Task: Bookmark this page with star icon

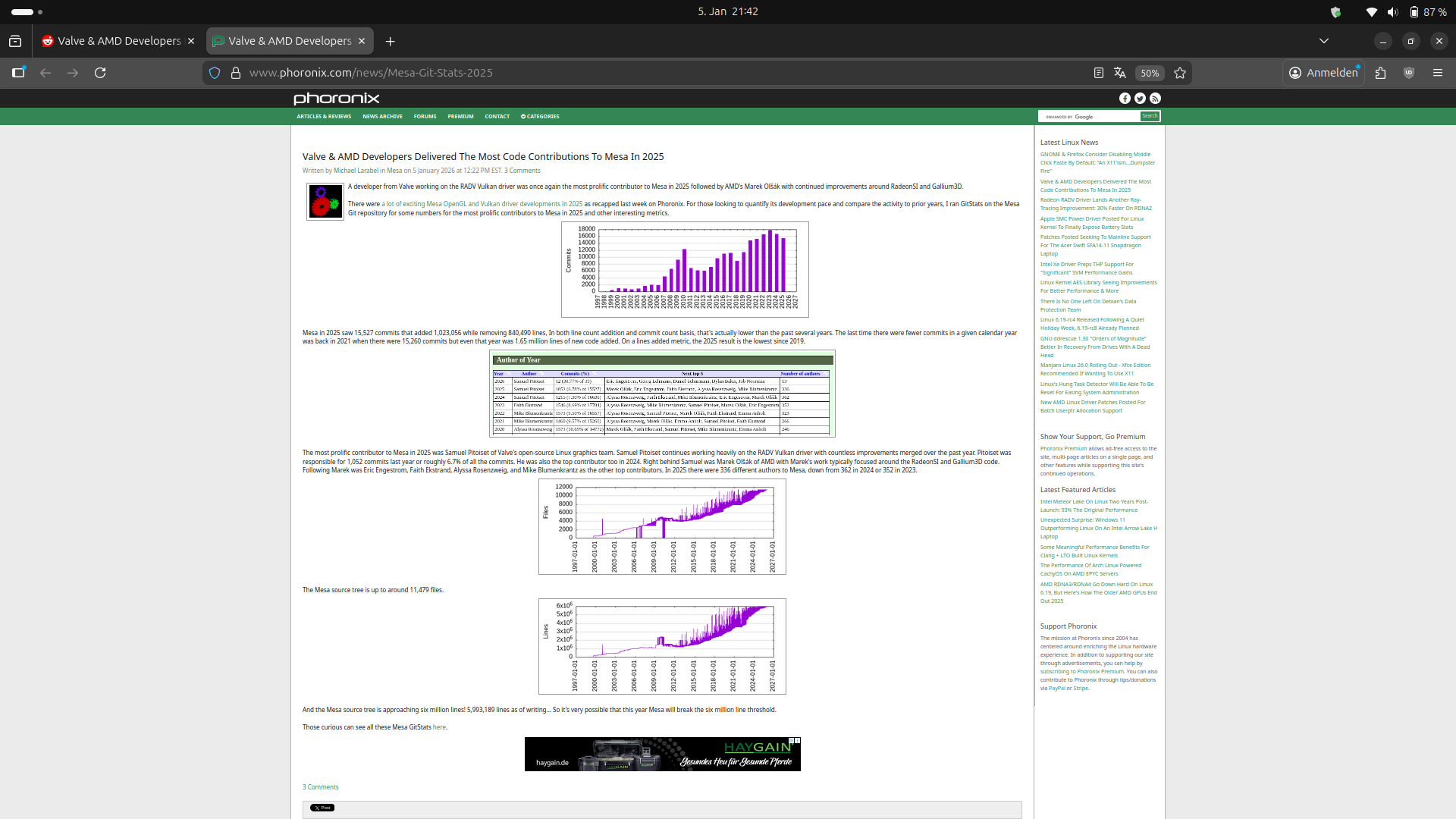Action: pyautogui.click(x=1180, y=73)
